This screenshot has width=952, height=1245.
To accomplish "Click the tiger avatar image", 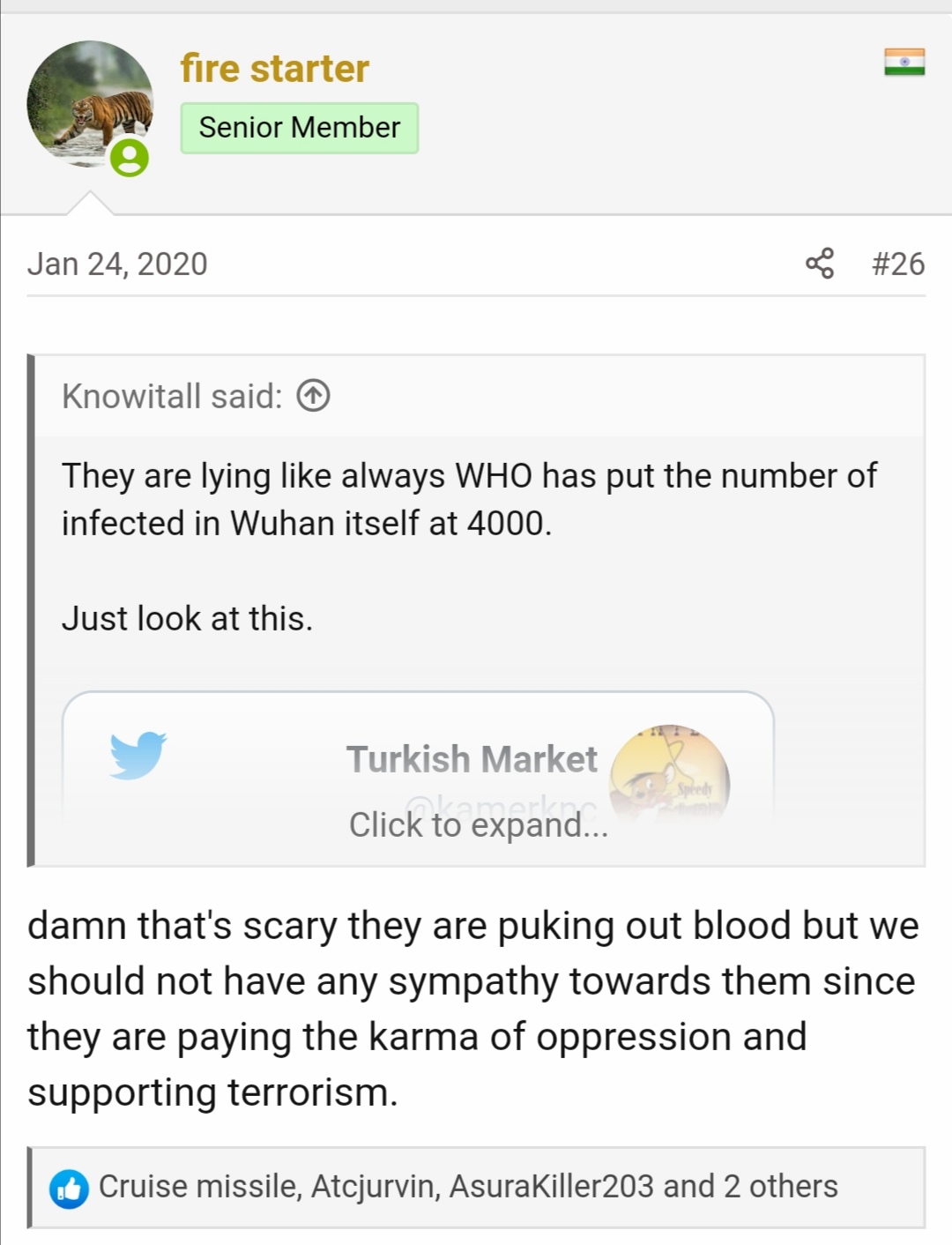I will [x=90, y=104].
